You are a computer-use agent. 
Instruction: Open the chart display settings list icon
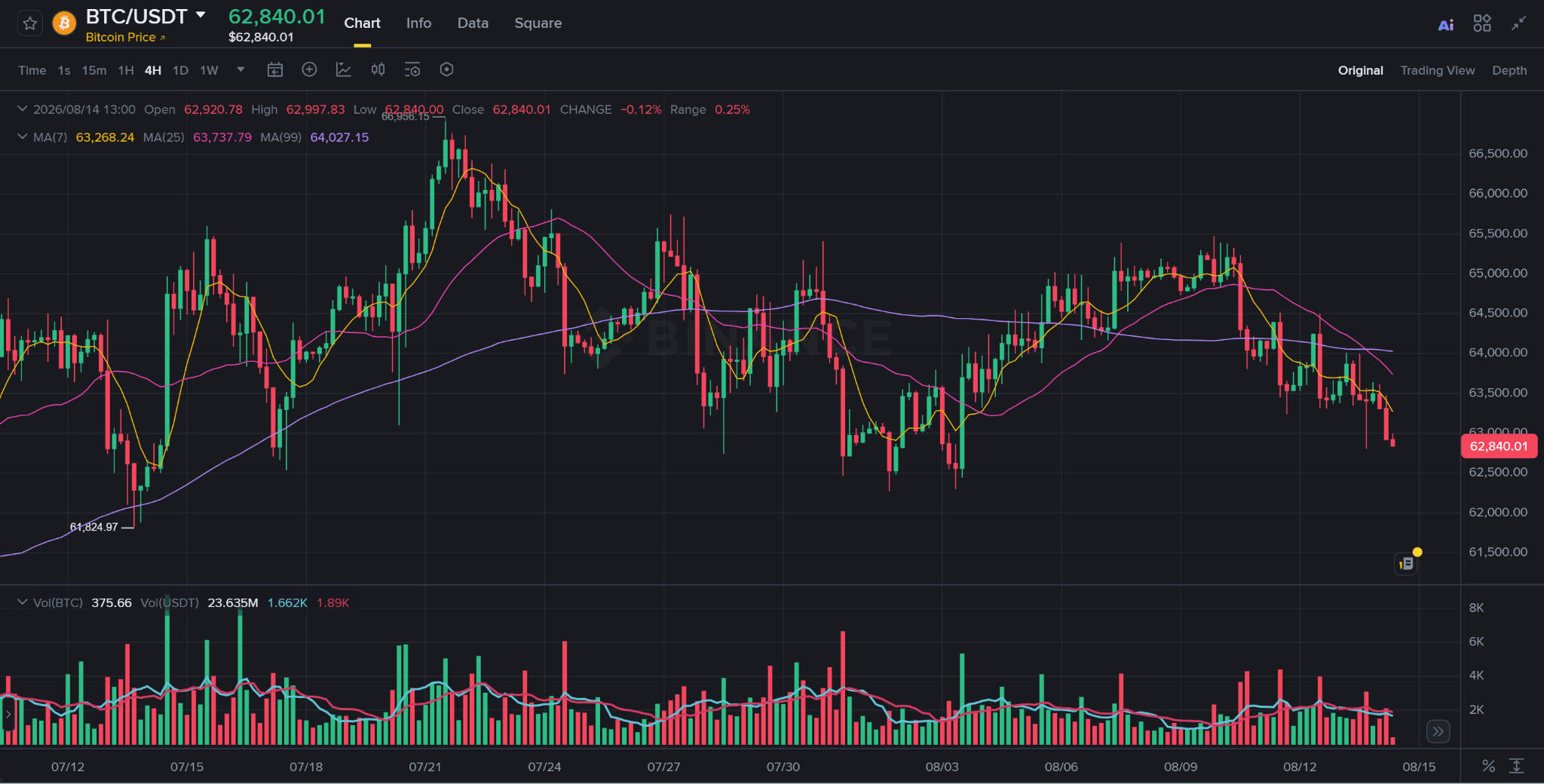click(412, 70)
